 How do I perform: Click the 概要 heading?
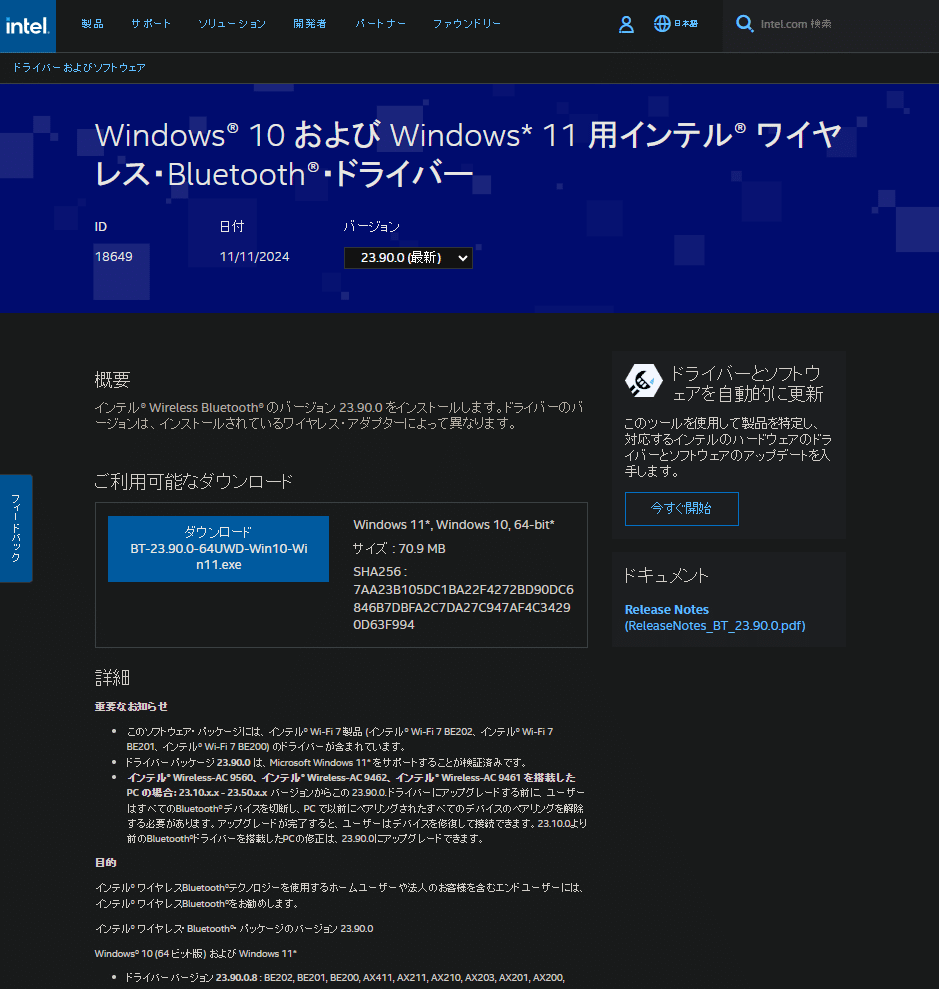[112, 380]
